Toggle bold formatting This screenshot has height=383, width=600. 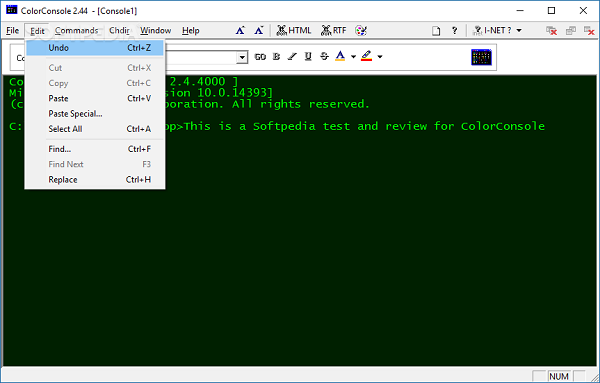tap(276, 57)
